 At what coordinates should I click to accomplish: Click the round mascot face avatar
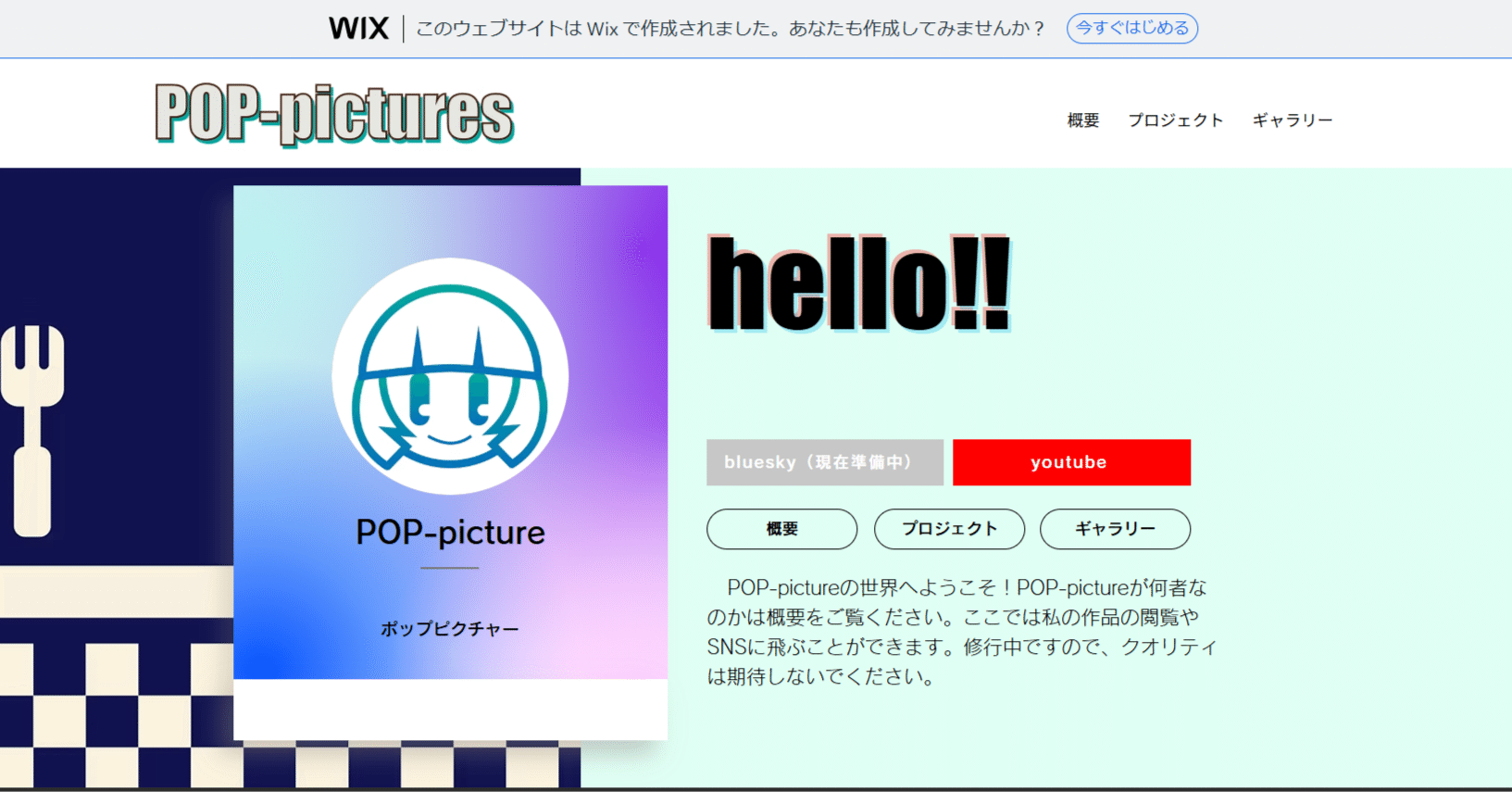click(450, 376)
